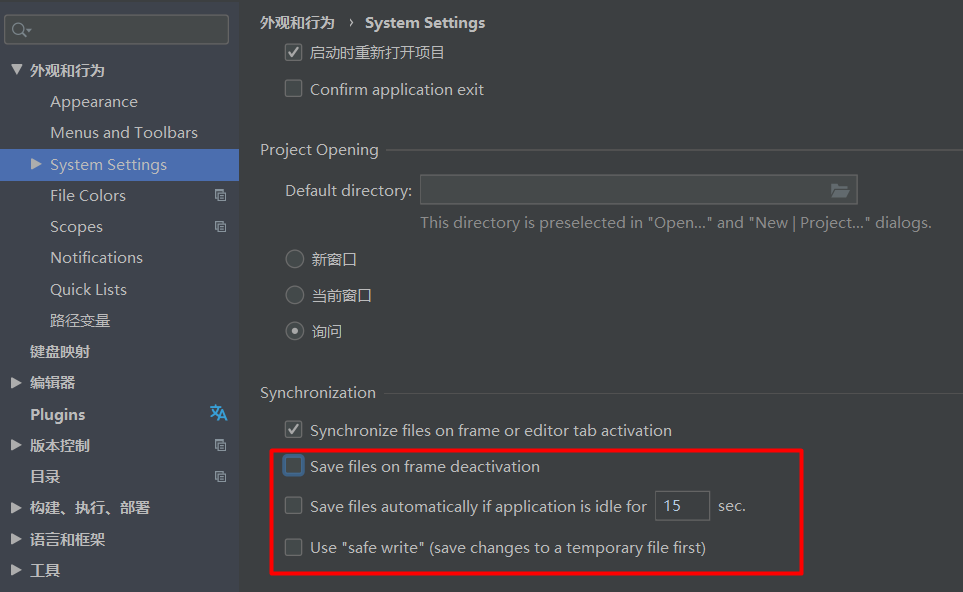The width and height of the screenshot is (963, 592).
Task: Click the 外观和行为 breadcrumb link
Action: click(297, 22)
